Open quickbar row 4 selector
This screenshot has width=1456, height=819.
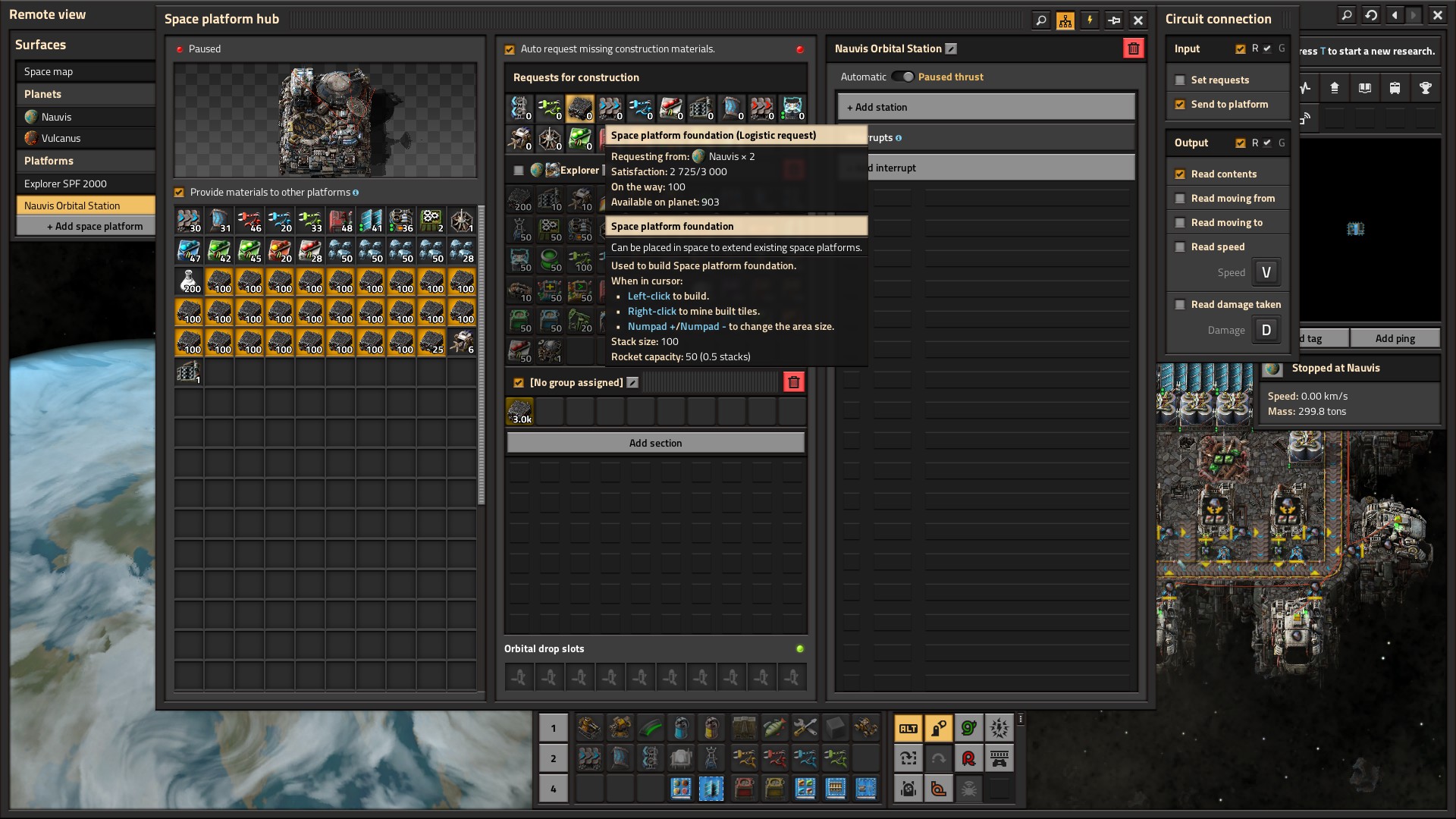coord(554,789)
